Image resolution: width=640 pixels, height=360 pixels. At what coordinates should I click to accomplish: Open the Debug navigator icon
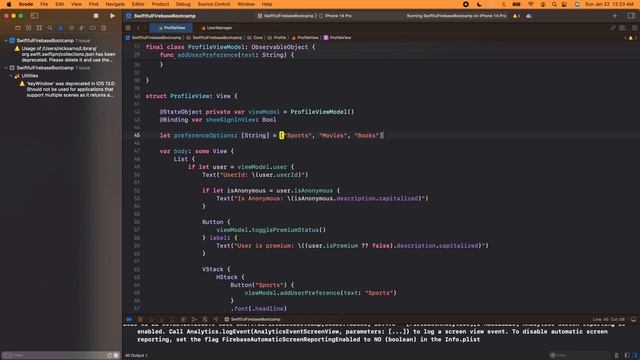(x=82, y=28)
